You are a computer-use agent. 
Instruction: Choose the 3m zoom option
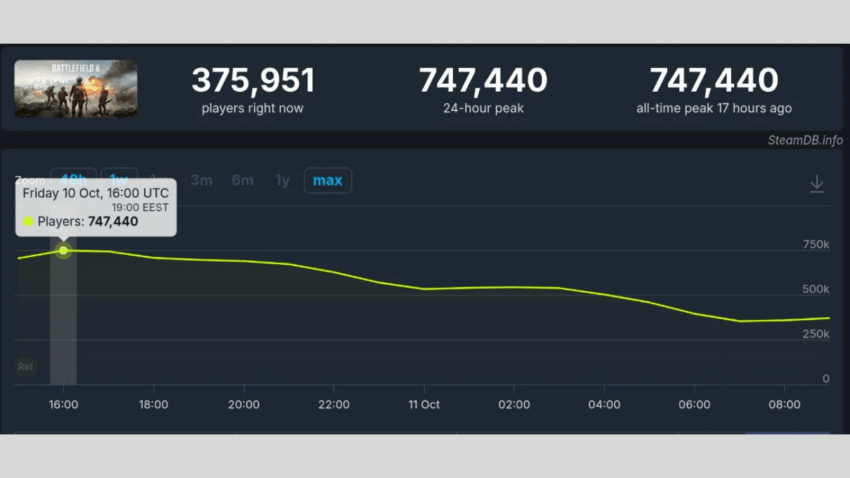click(x=202, y=181)
